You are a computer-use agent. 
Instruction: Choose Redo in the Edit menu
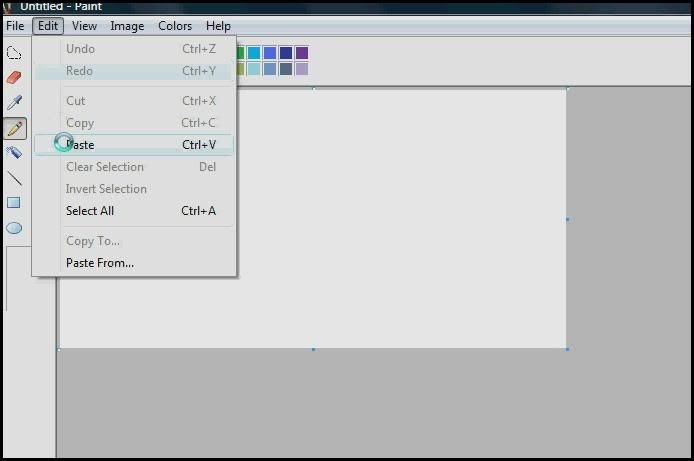pyautogui.click(x=134, y=71)
